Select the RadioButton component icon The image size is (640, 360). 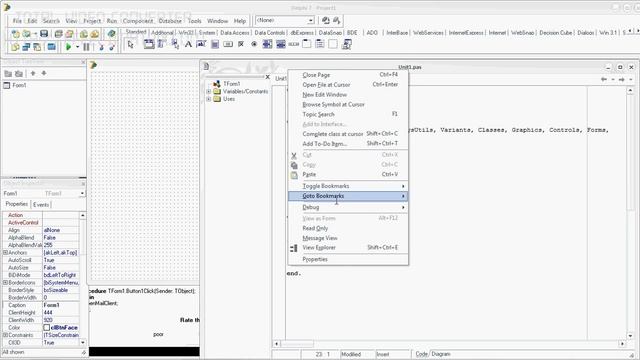[254, 44]
